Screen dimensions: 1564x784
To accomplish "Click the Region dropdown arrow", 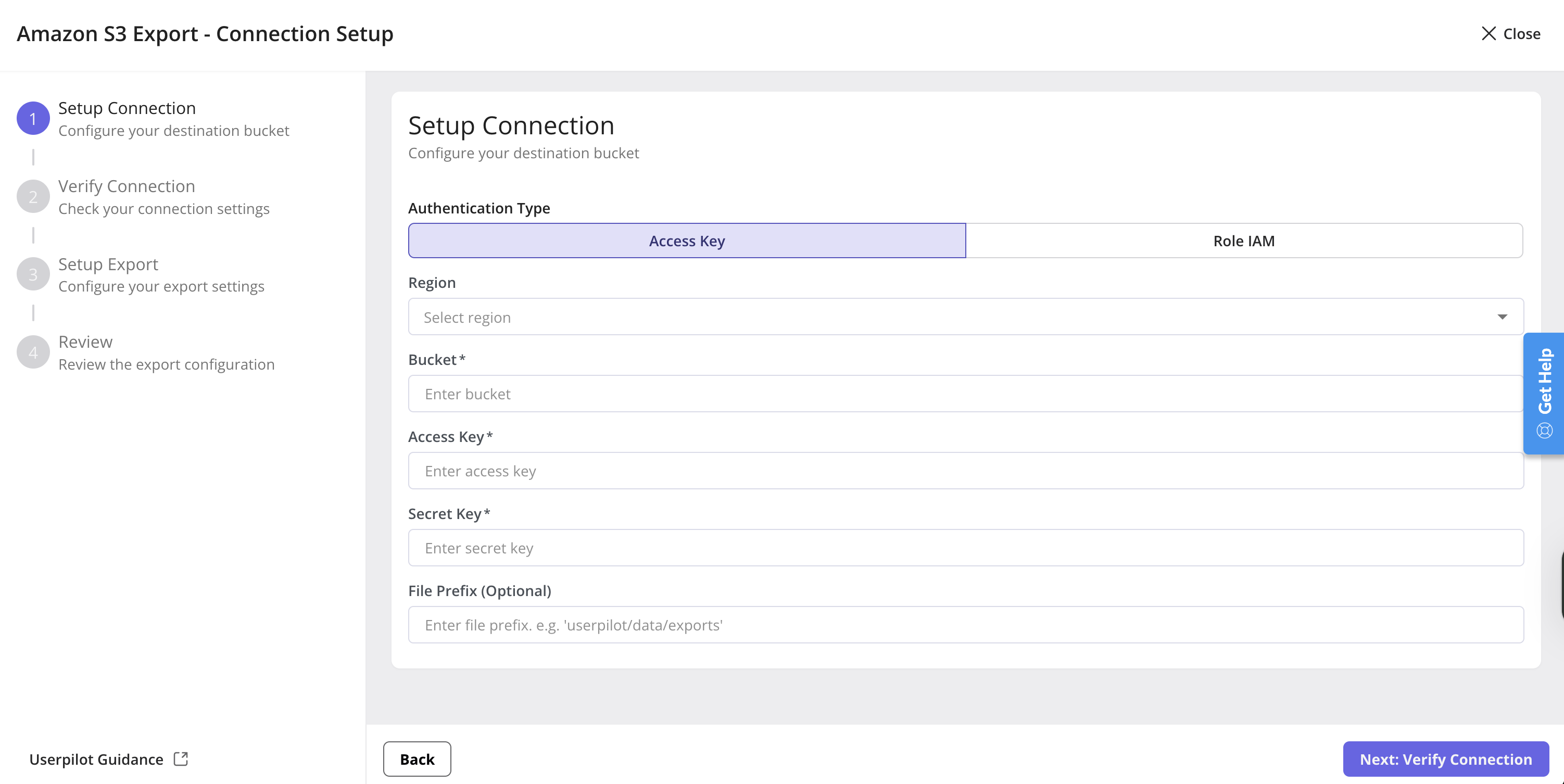I will (x=1502, y=317).
